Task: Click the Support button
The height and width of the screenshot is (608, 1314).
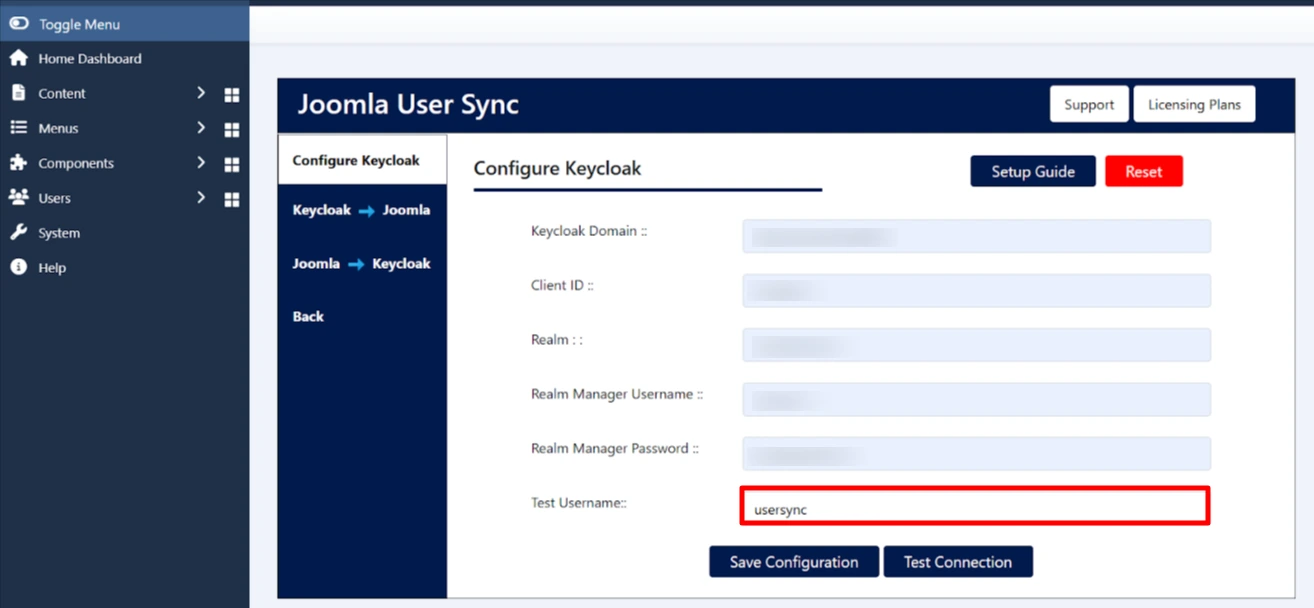Action: [1089, 104]
